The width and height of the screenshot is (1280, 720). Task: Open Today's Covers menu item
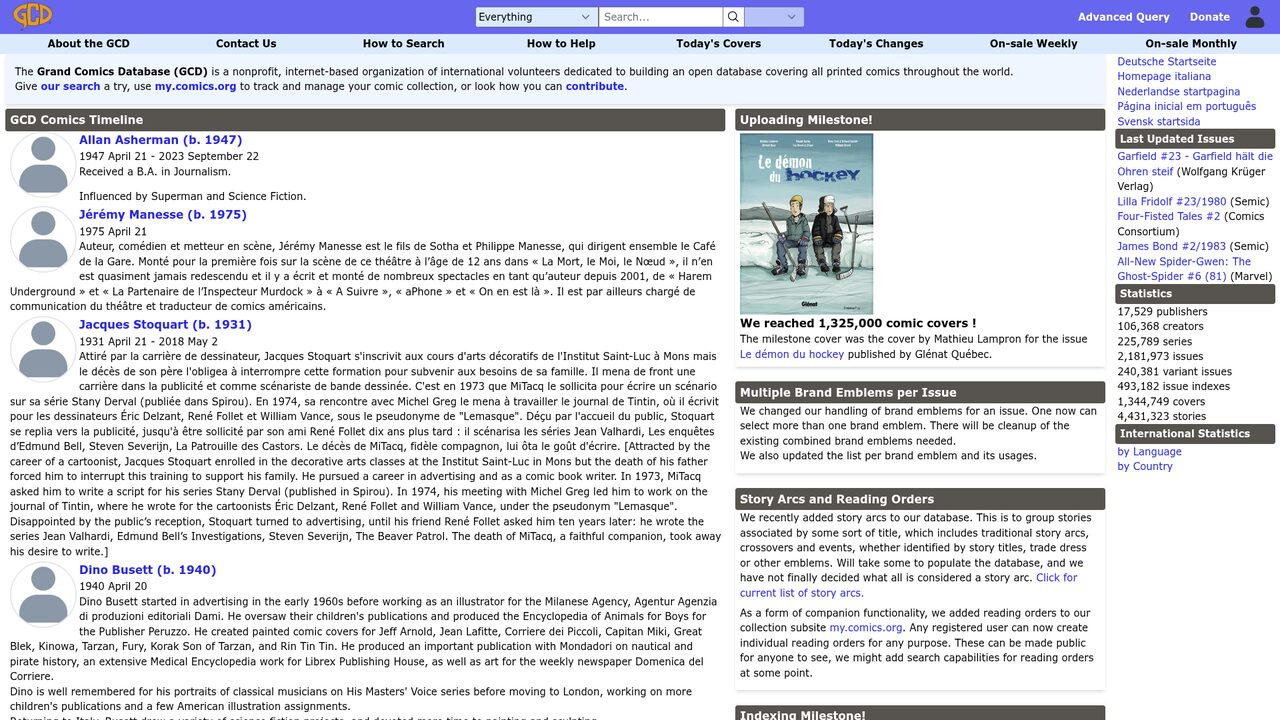pos(718,44)
